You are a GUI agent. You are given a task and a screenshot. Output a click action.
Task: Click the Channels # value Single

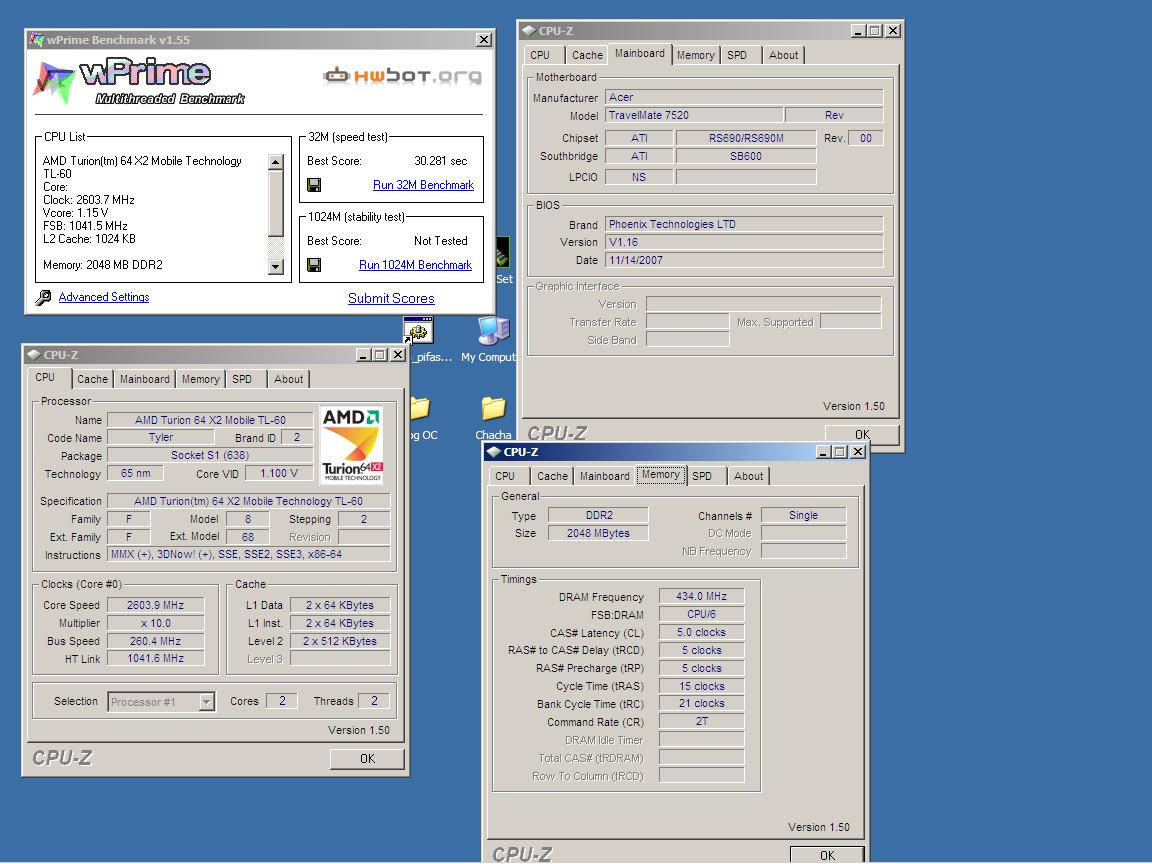[803, 516]
